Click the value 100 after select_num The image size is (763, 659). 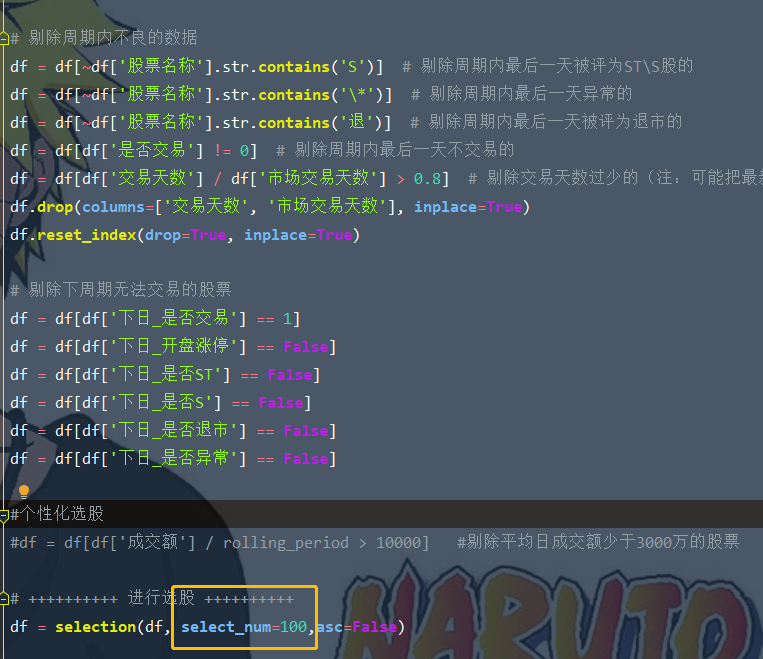pos(294,627)
